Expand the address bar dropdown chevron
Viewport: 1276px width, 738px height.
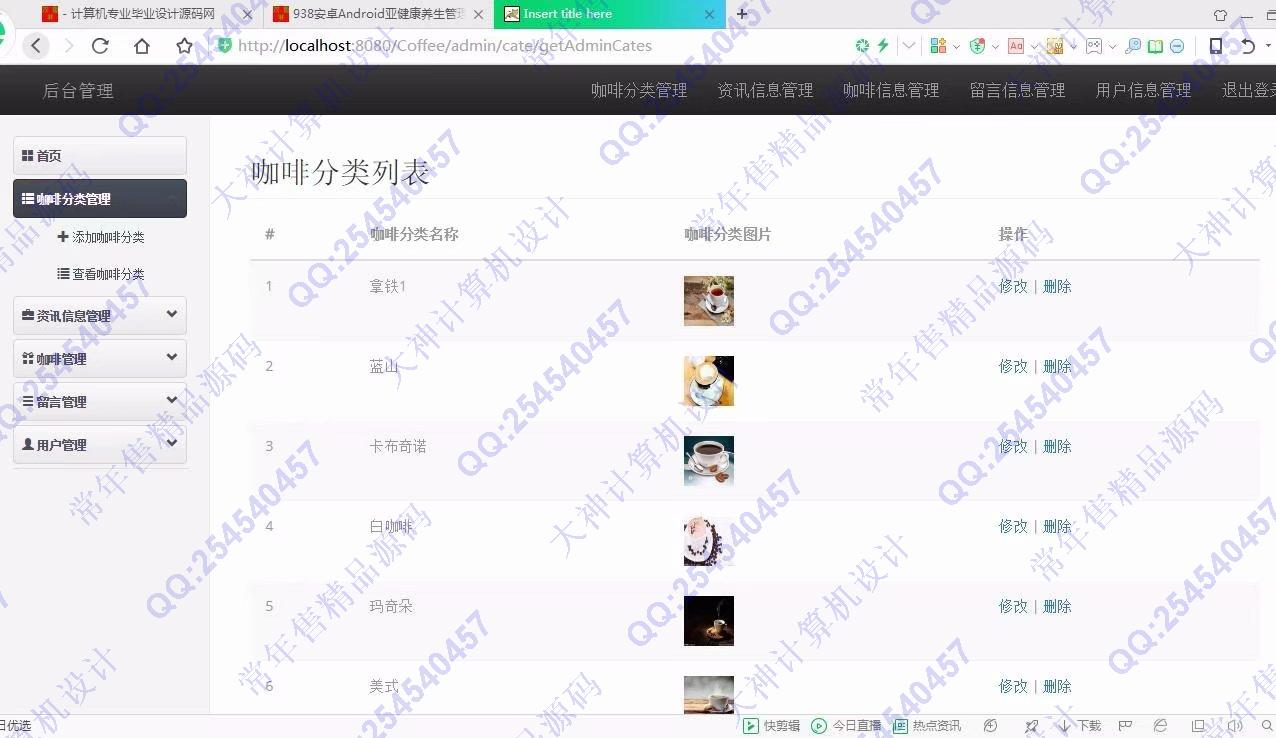pos(908,46)
